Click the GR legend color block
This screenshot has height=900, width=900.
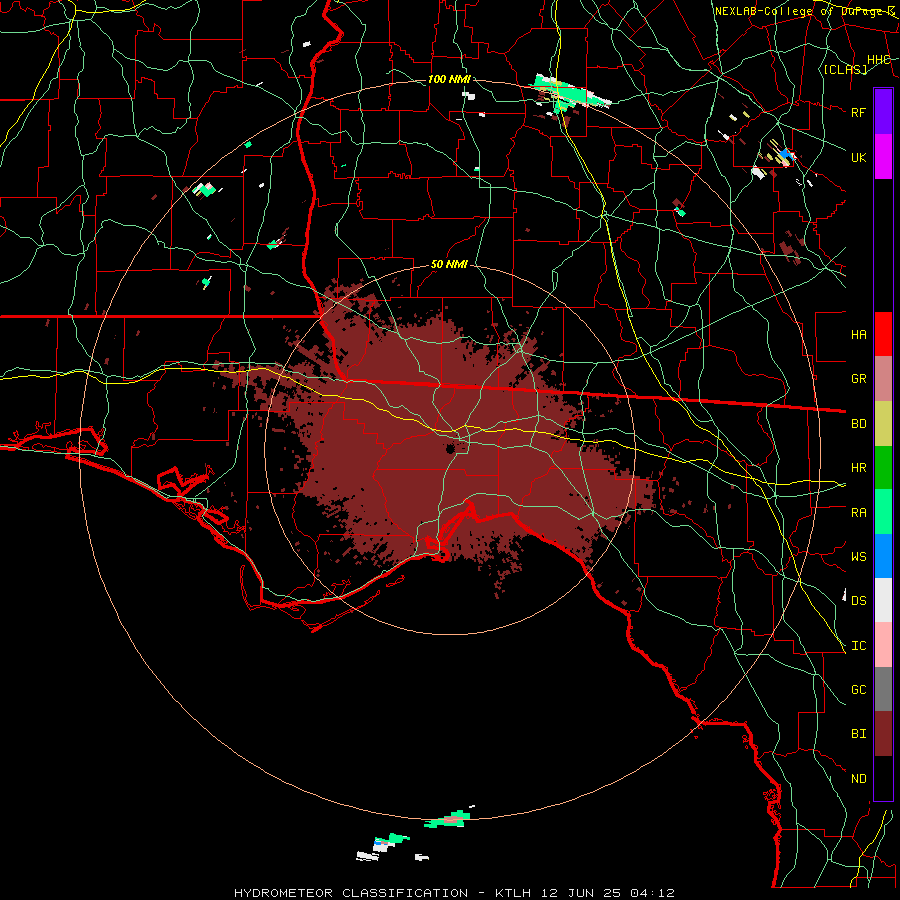[x=883, y=379]
